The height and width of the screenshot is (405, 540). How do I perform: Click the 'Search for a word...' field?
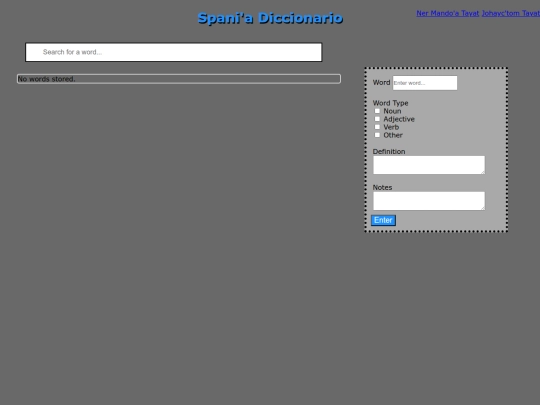pyautogui.click(x=174, y=52)
